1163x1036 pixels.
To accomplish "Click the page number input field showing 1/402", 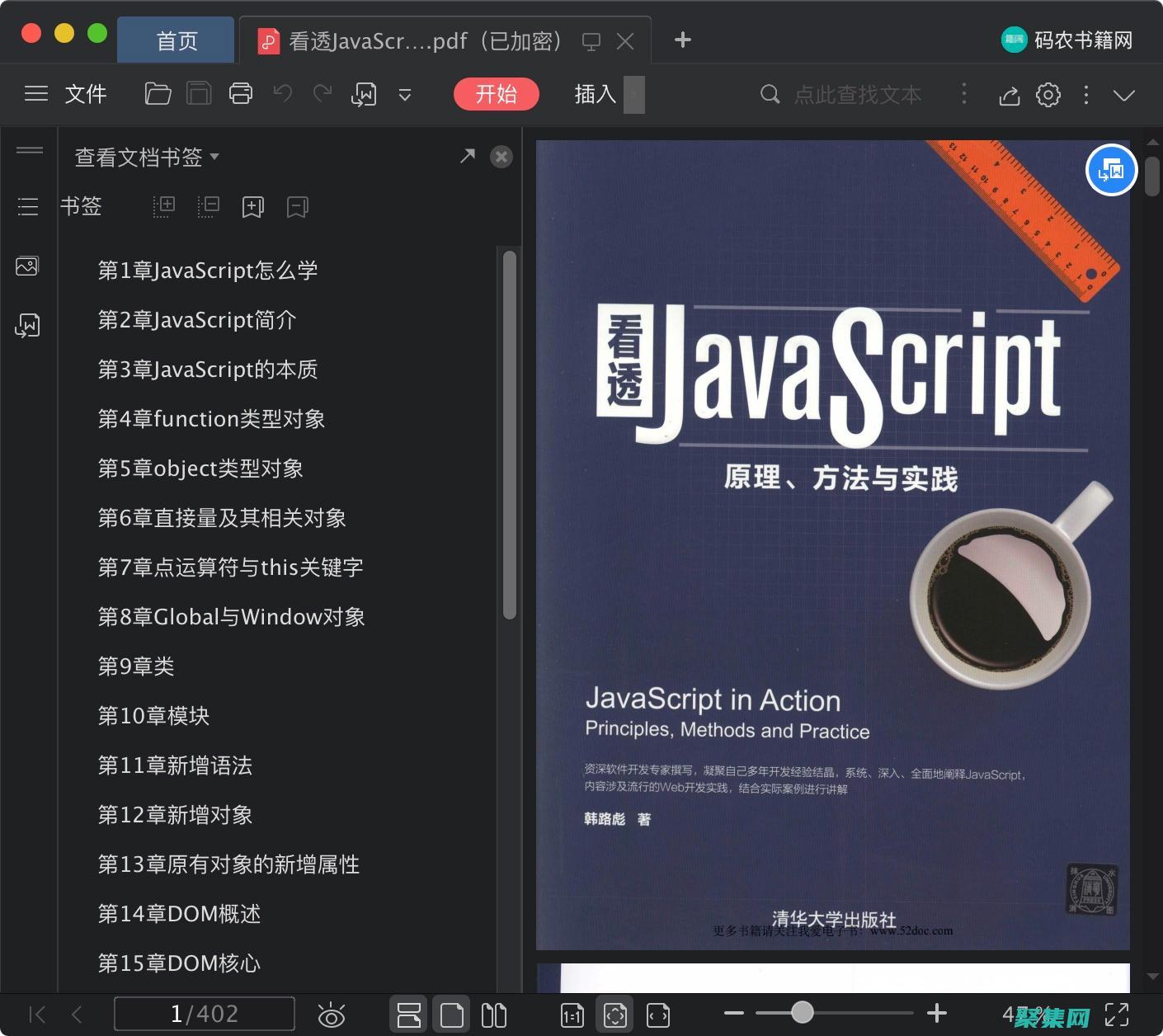I will pyautogui.click(x=205, y=1014).
